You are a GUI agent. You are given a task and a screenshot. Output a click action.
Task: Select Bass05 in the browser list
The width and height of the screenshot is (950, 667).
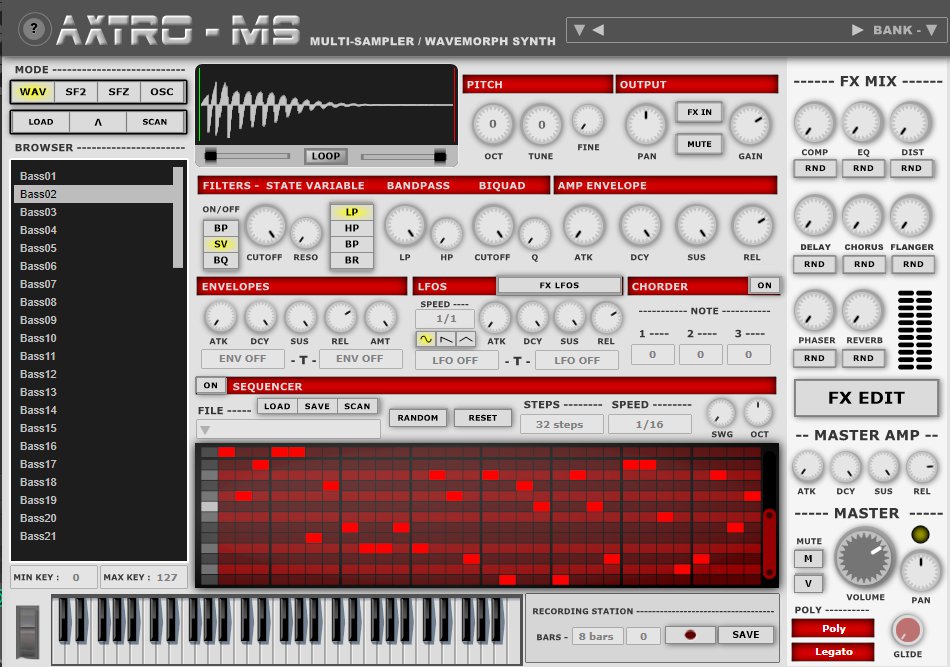coord(38,248)
